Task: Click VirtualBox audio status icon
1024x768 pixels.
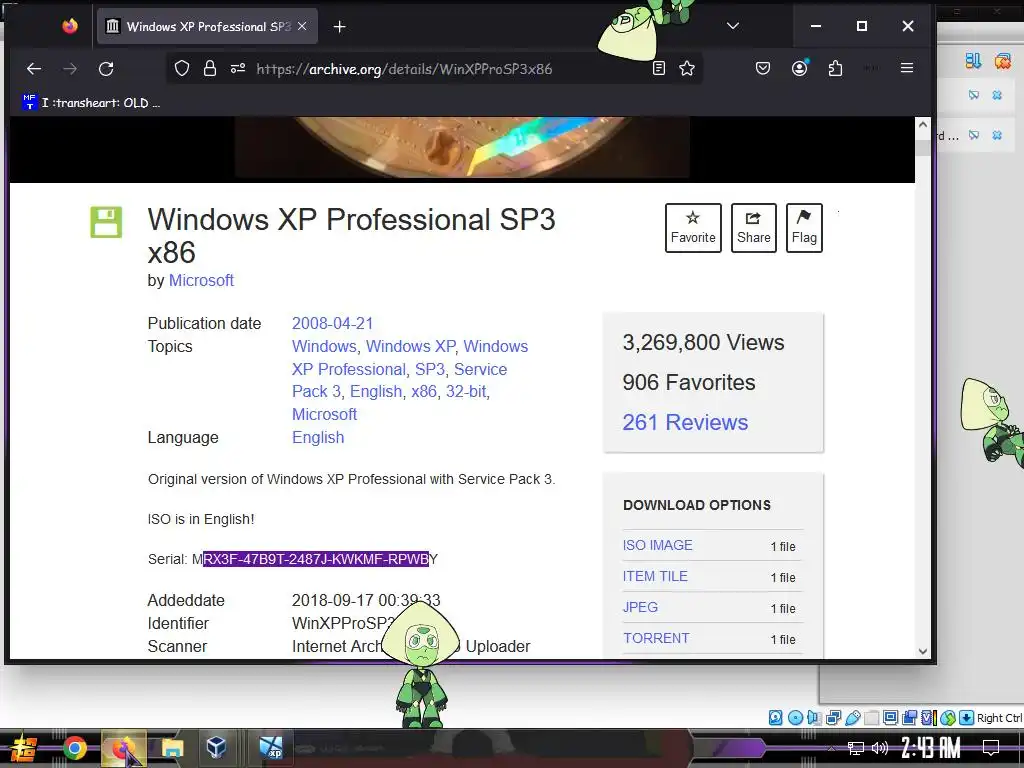Action: tap(814, 718)
